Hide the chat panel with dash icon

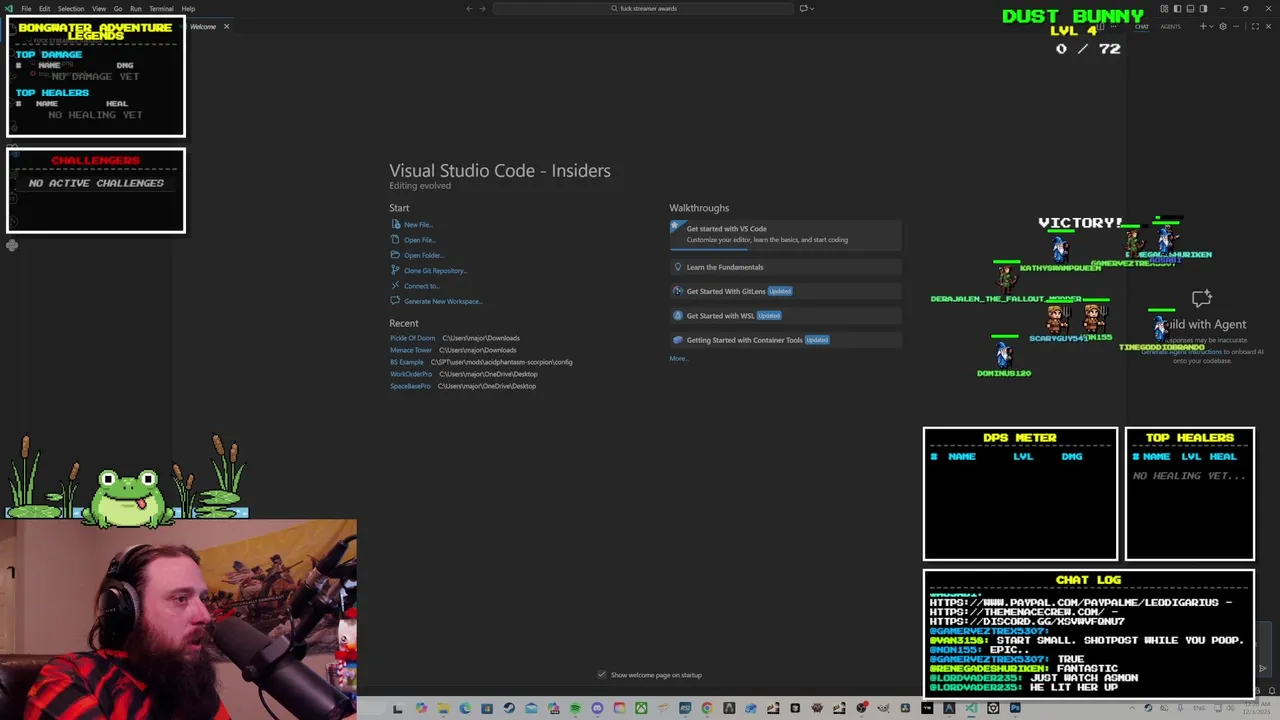coord(1236,26)
